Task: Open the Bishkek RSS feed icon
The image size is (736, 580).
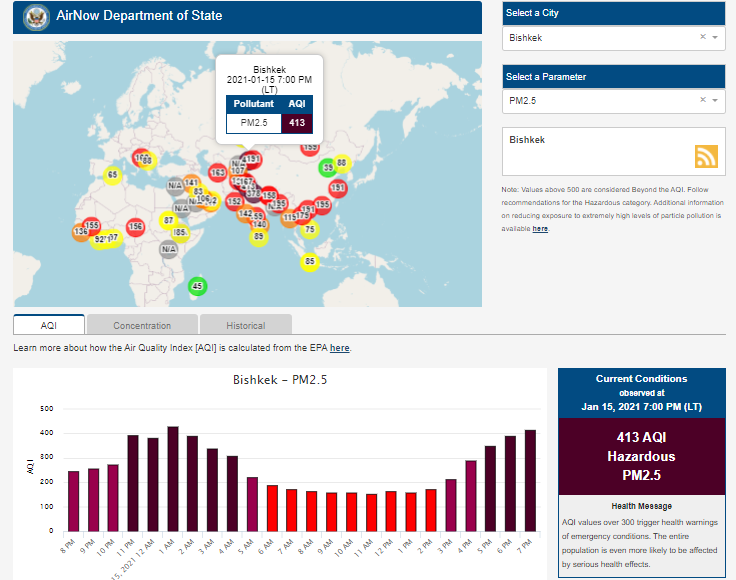Action: (706, 157)
